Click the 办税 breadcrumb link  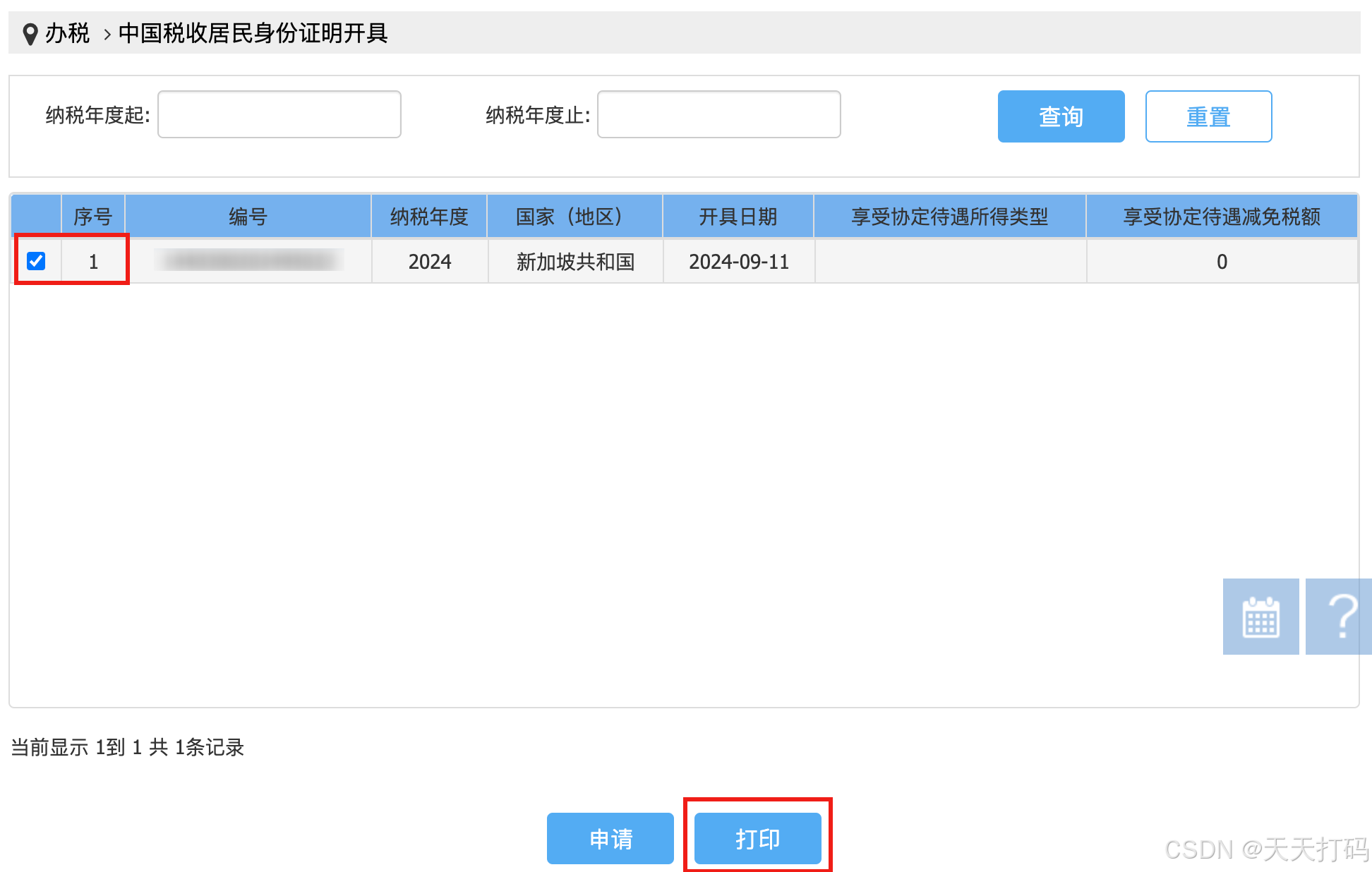[x=68, y=33]
